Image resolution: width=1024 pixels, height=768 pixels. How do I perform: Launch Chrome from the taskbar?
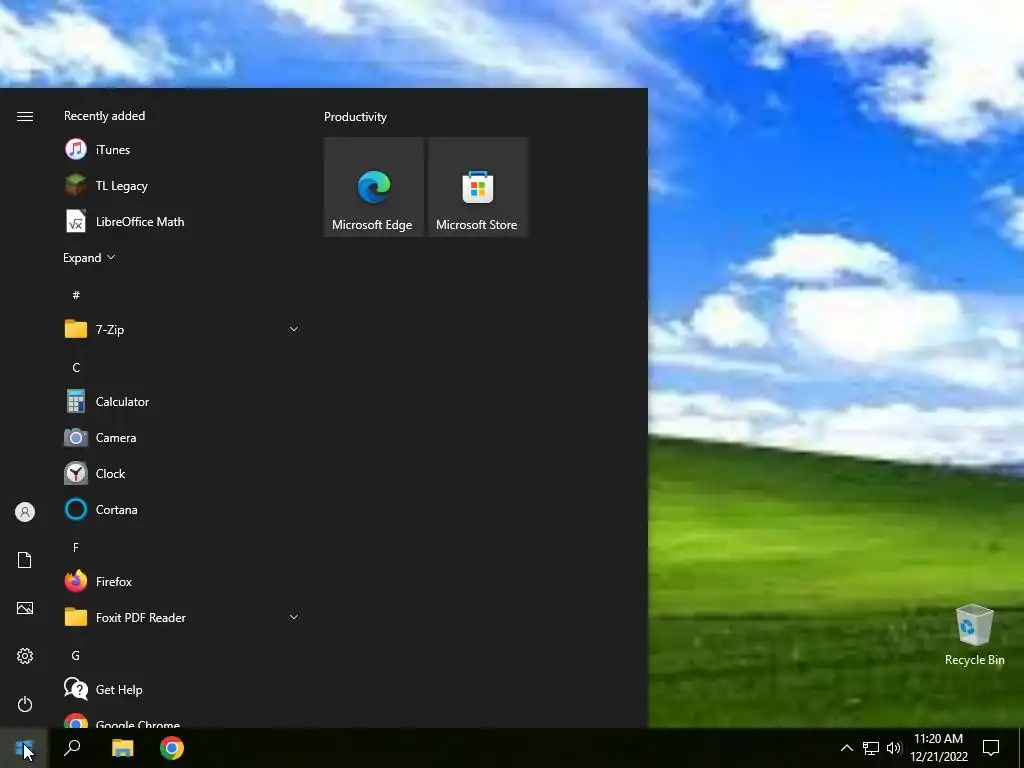[172, 748]
